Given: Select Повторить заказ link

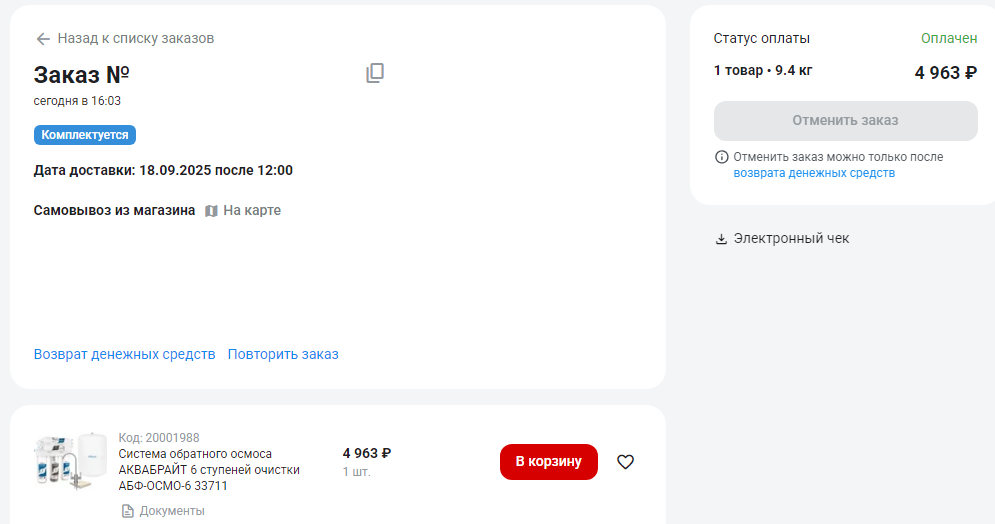Looking at the screenshot, I should pyautogui.click(x=283, y=354).
